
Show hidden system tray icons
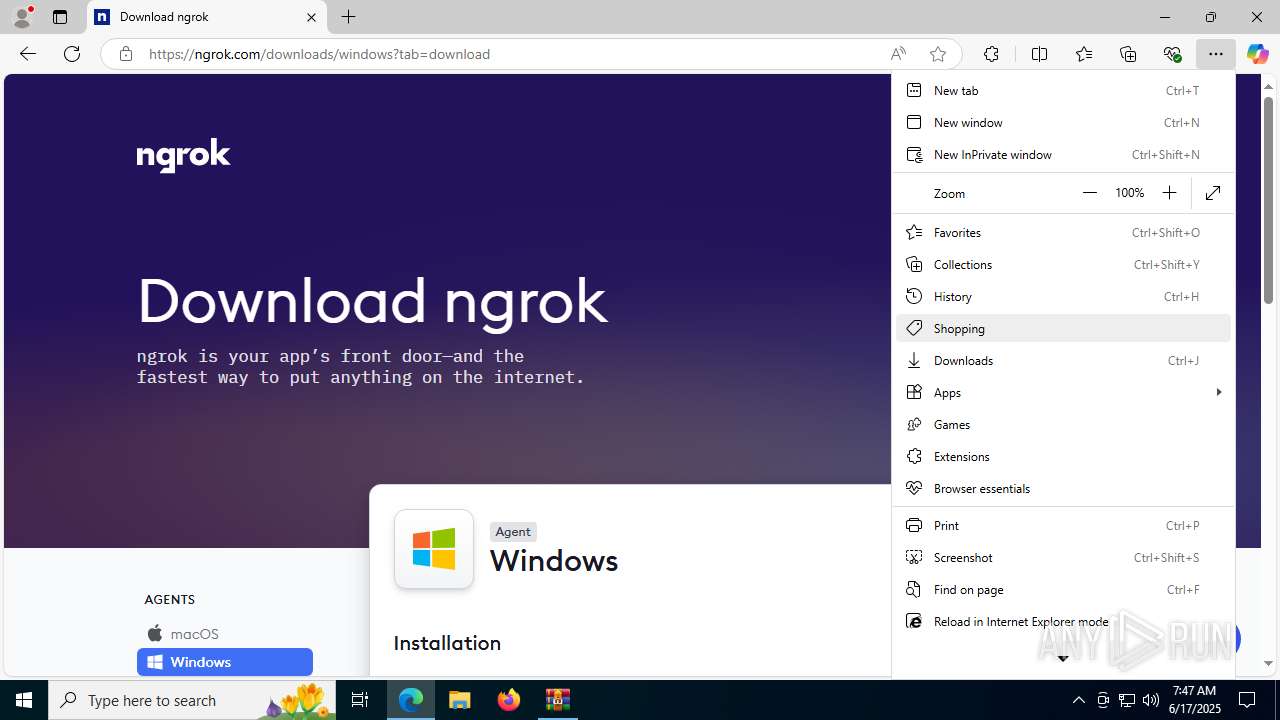[x=1078, y=700]
